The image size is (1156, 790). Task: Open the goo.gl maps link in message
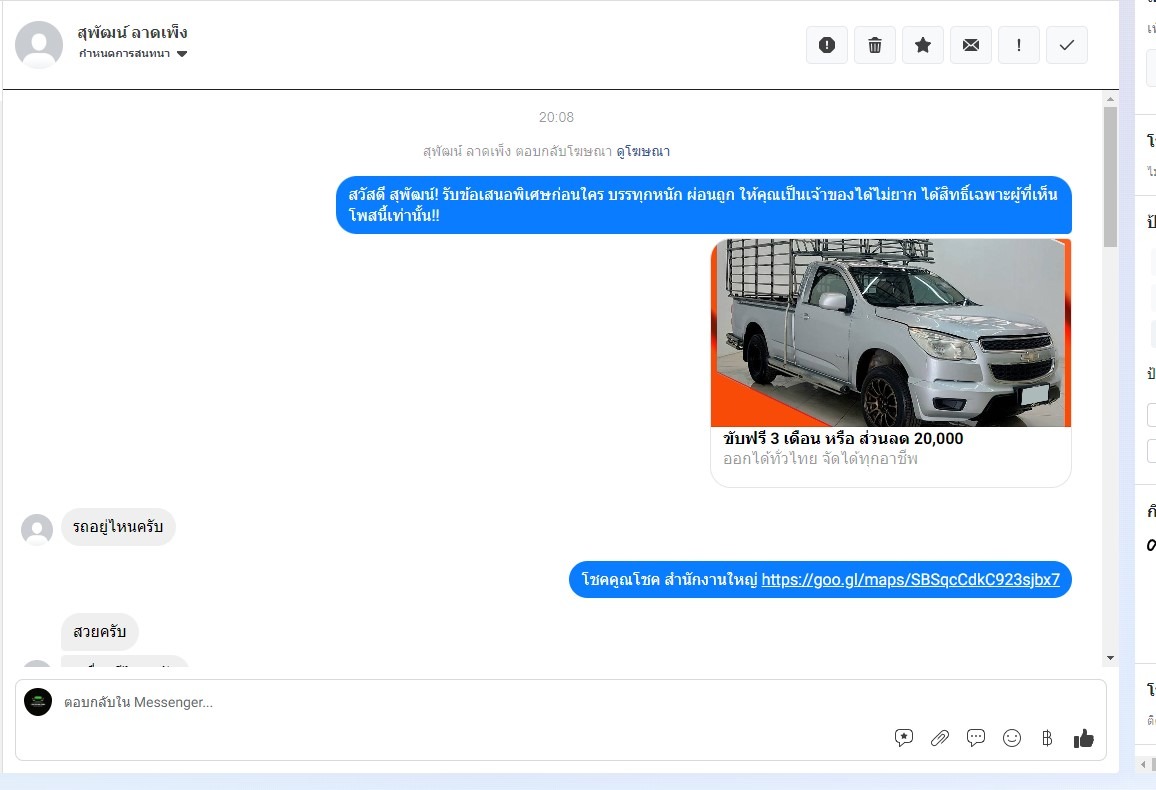pyautogui.click(x=910, y=579)
